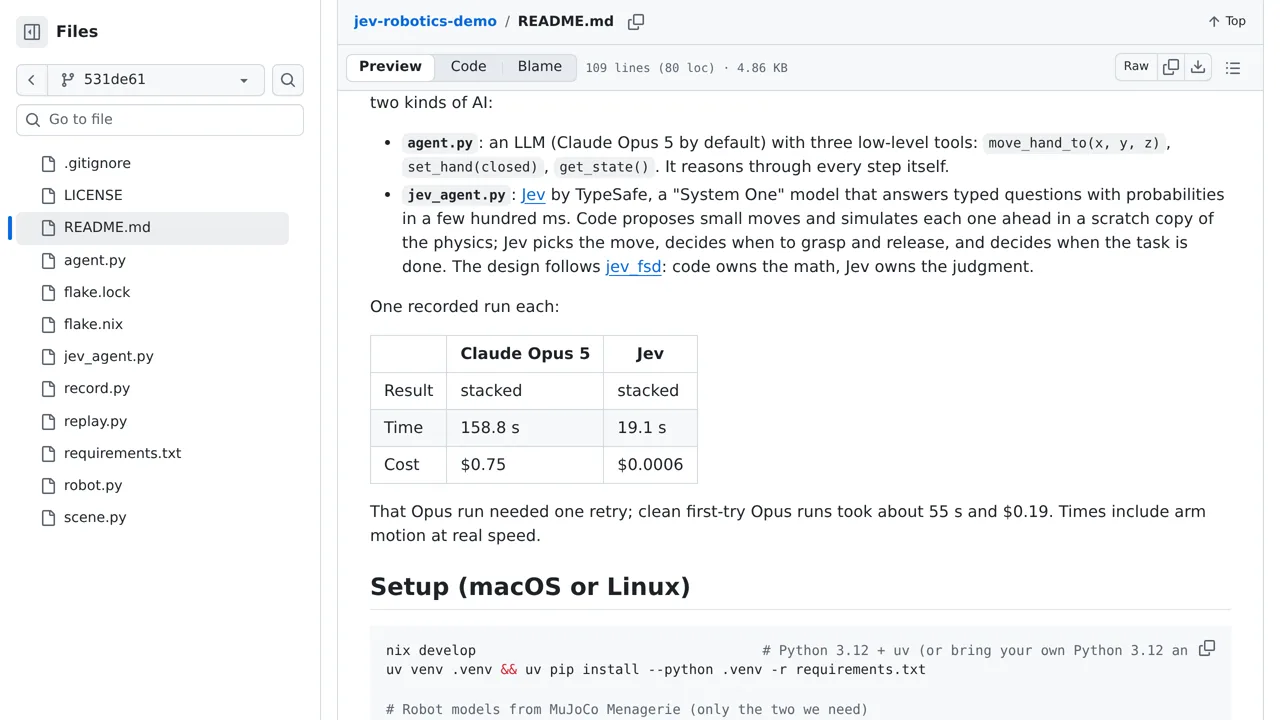Image resolution: width=1280 pixels, height=720 pixels.
Task: Follow the jev_fsd link
Action: coord(633,267)
